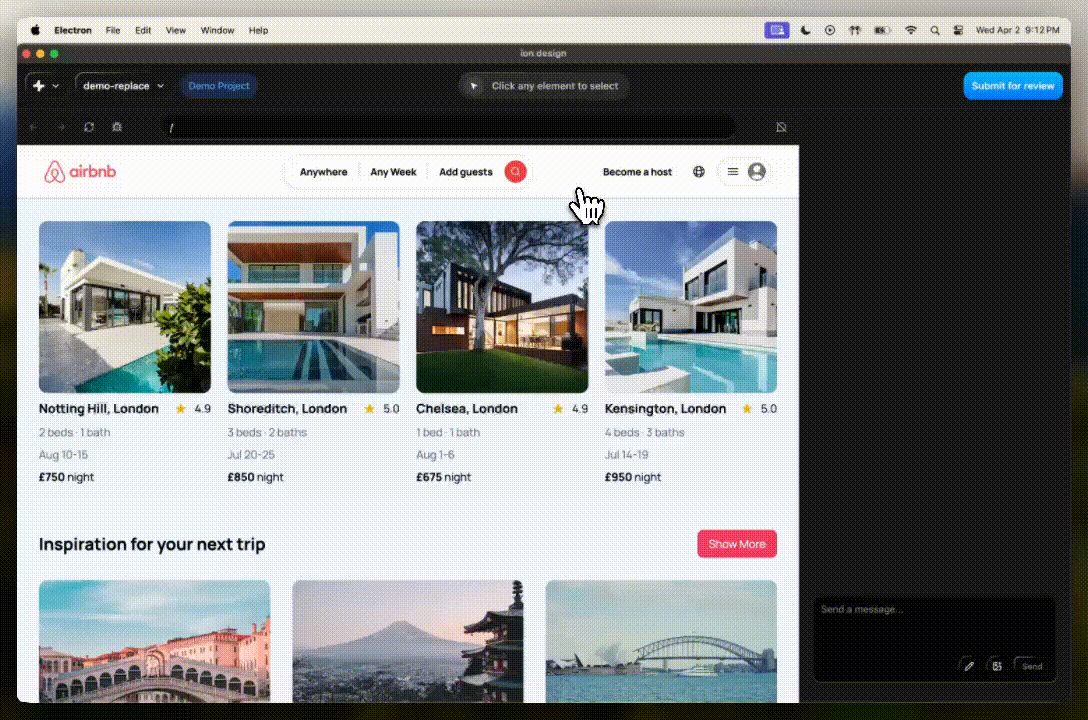Click the globe language icon
The image size is (1088, 720).
[699, 172]
